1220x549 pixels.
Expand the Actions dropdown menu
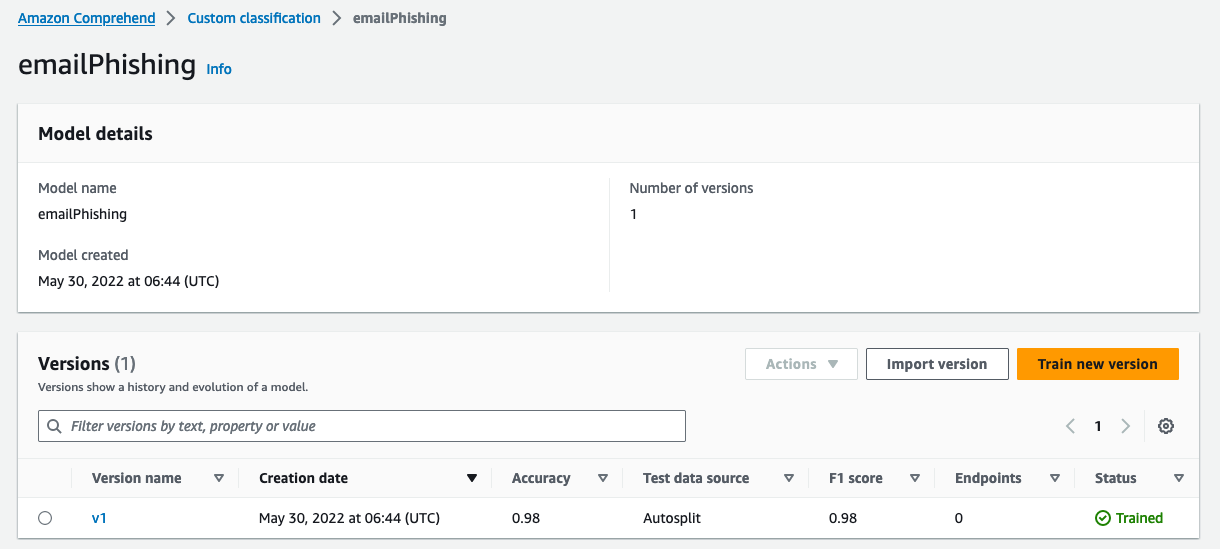pyautogui.click(x=801, y=364)
